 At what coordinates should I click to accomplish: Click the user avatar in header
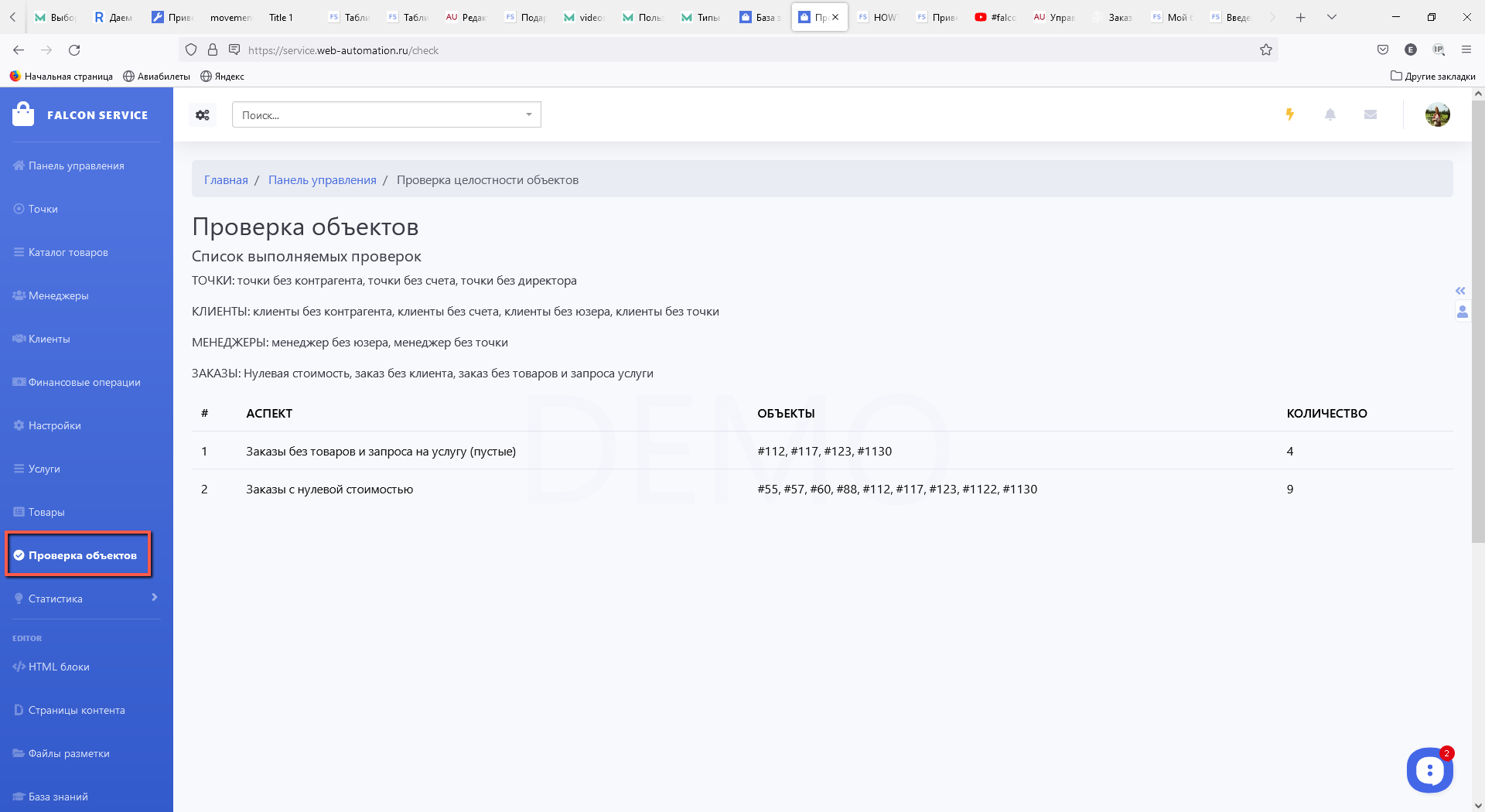click(x=1437, y=114)
